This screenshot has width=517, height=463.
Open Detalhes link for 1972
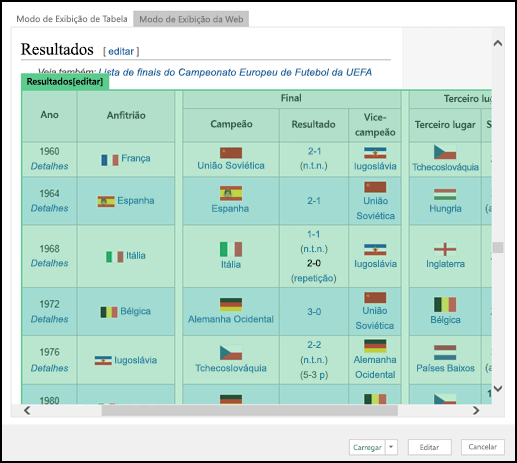click(49, 319)
